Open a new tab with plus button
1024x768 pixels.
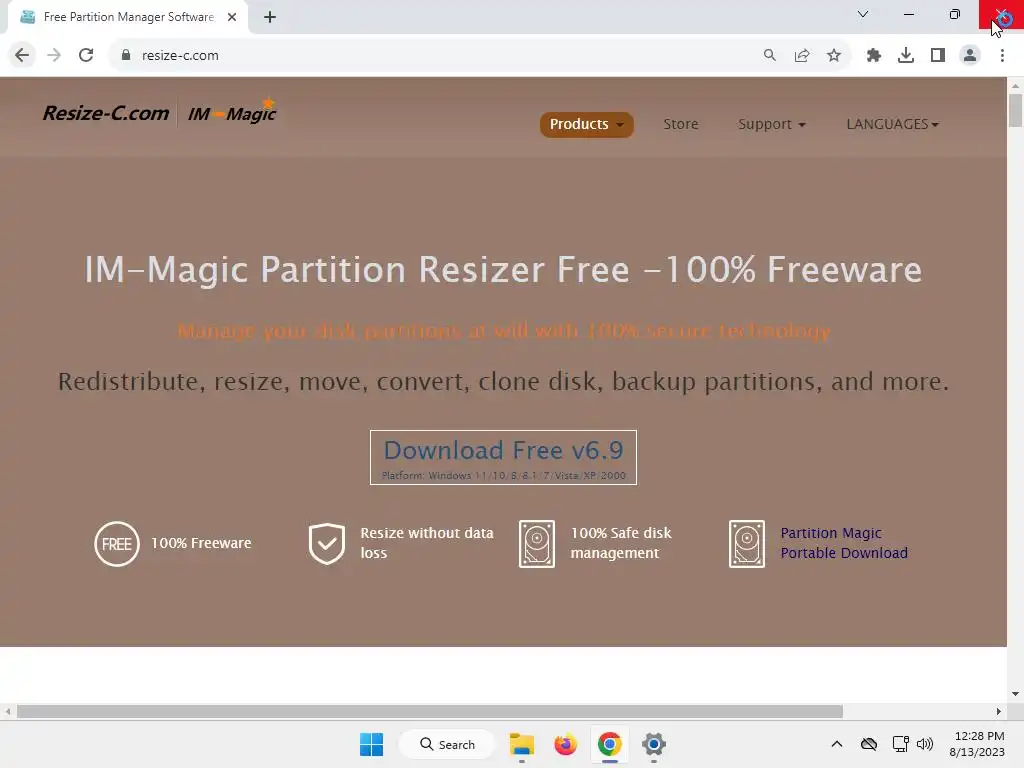pos(270,17)
